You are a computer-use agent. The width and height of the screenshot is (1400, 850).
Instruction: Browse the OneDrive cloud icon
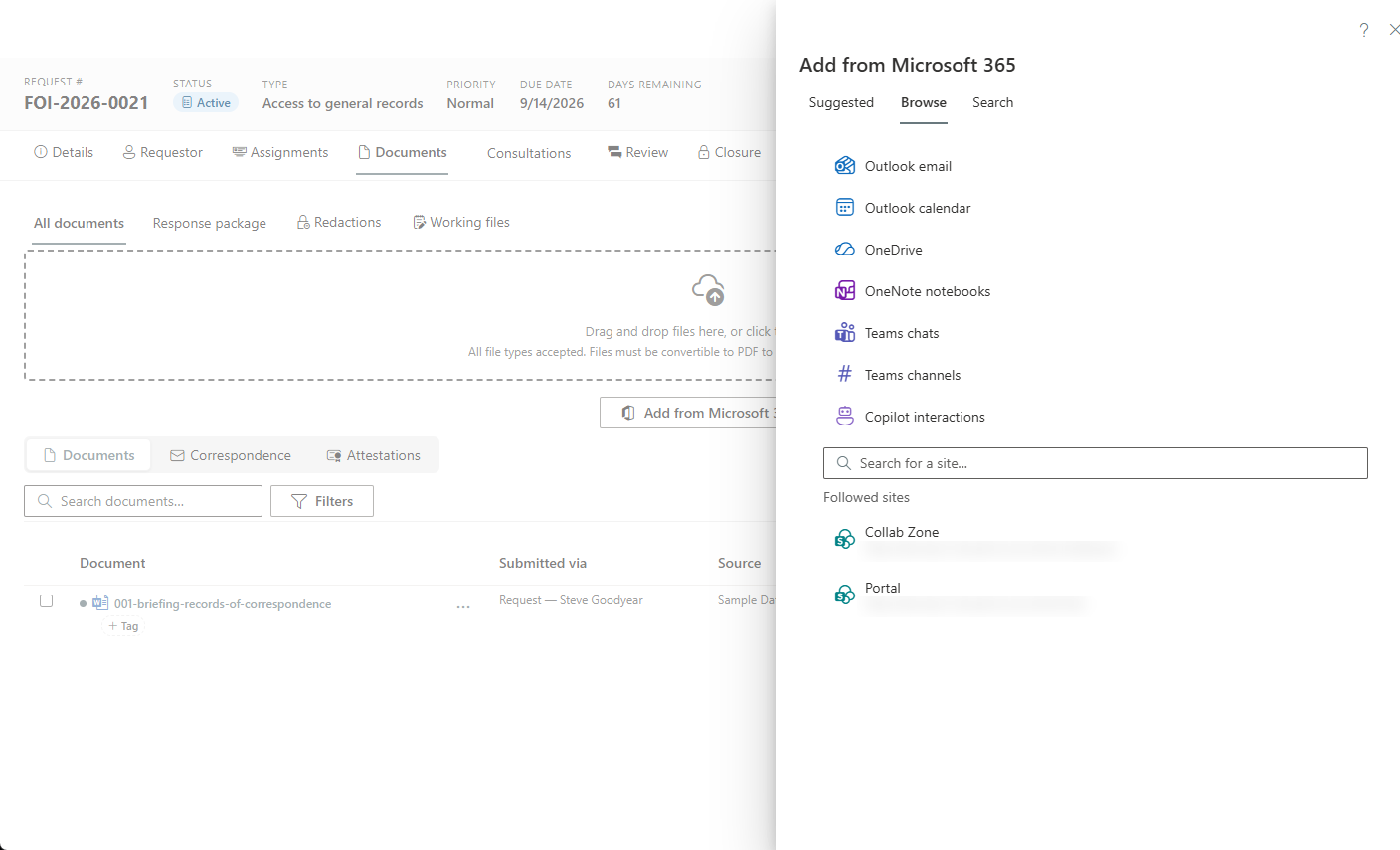(845, 250)
